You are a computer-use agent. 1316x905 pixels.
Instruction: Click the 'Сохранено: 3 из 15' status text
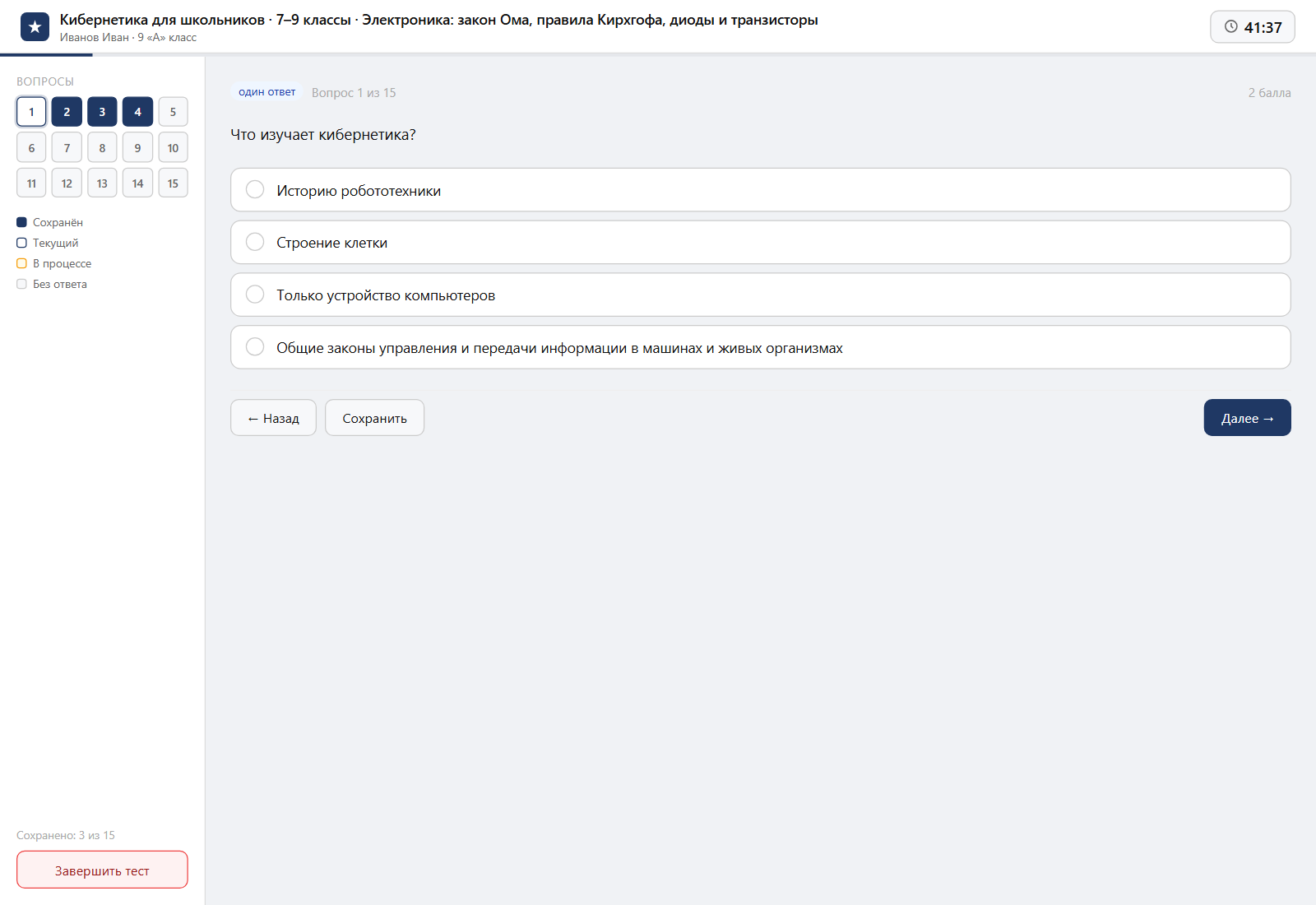point(66,835)
